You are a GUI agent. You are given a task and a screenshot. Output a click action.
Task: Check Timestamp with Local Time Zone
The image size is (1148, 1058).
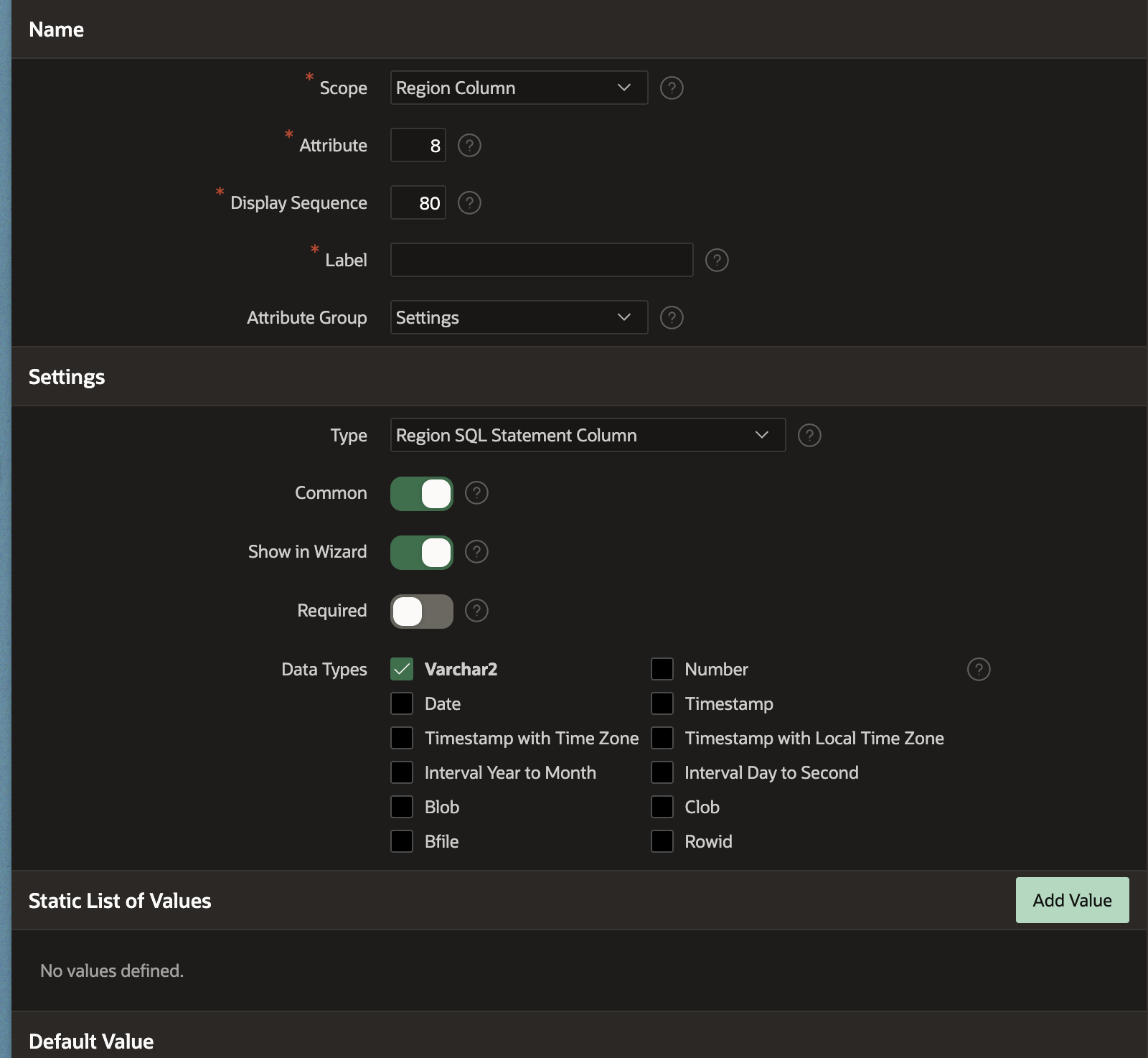pos(662,738)
